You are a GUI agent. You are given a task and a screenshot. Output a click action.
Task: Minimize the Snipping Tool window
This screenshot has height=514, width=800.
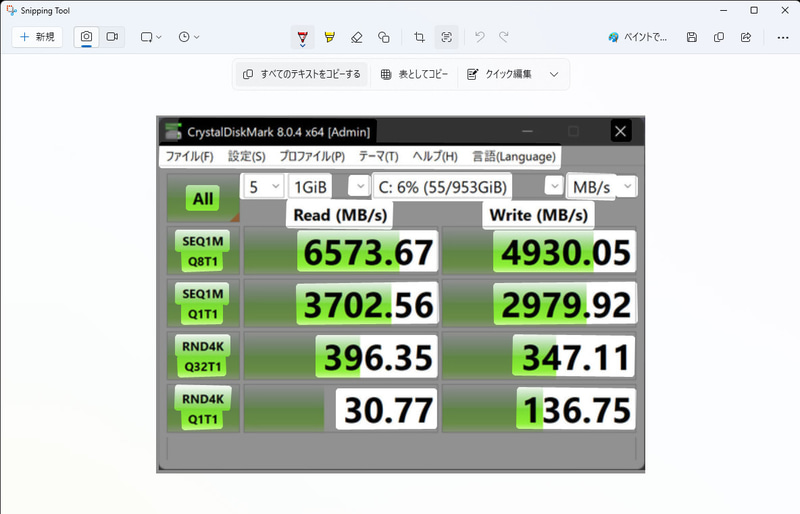pos(723,10)
